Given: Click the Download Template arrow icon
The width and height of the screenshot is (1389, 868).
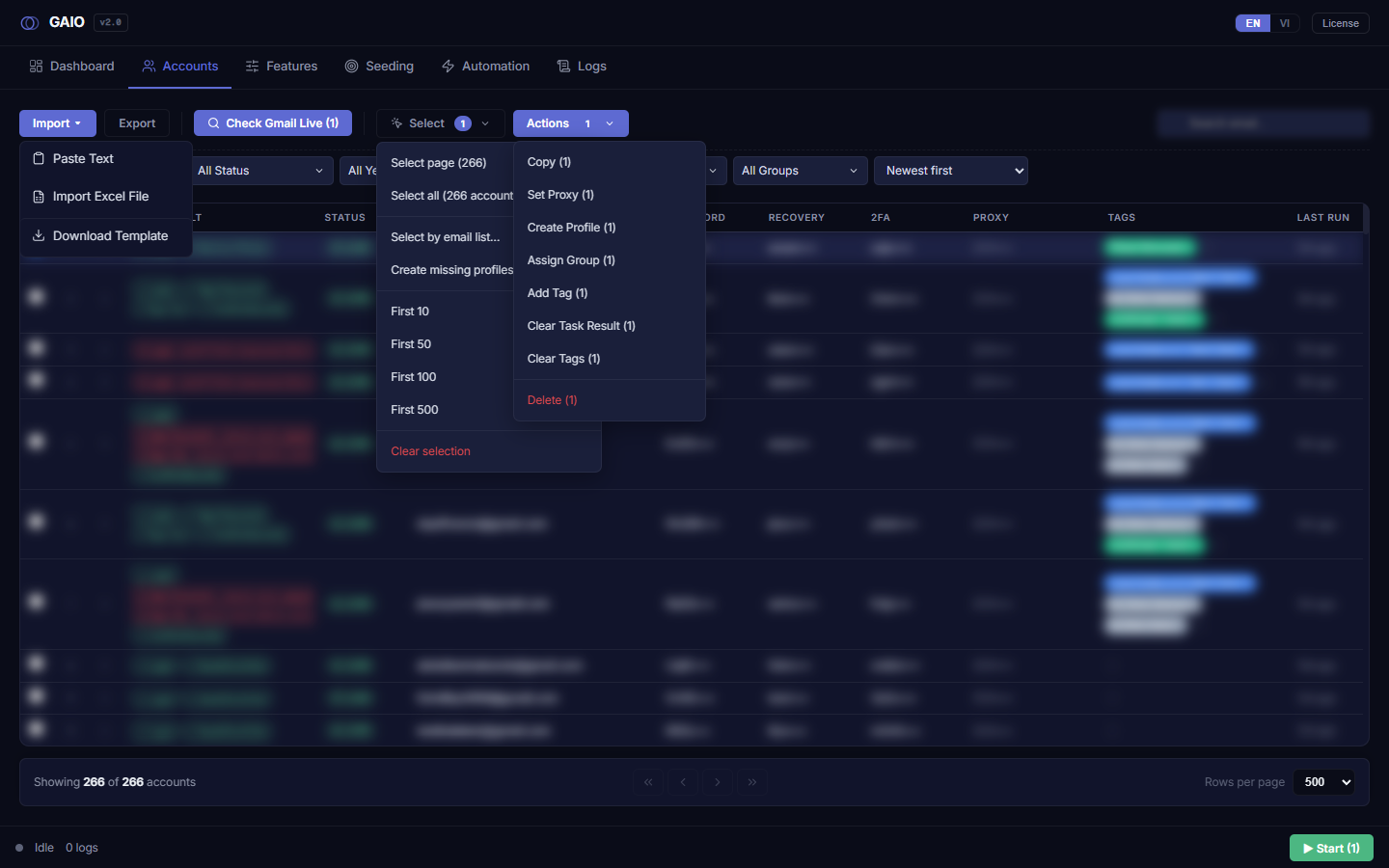Looking at the screenshot, I should 39,235.
